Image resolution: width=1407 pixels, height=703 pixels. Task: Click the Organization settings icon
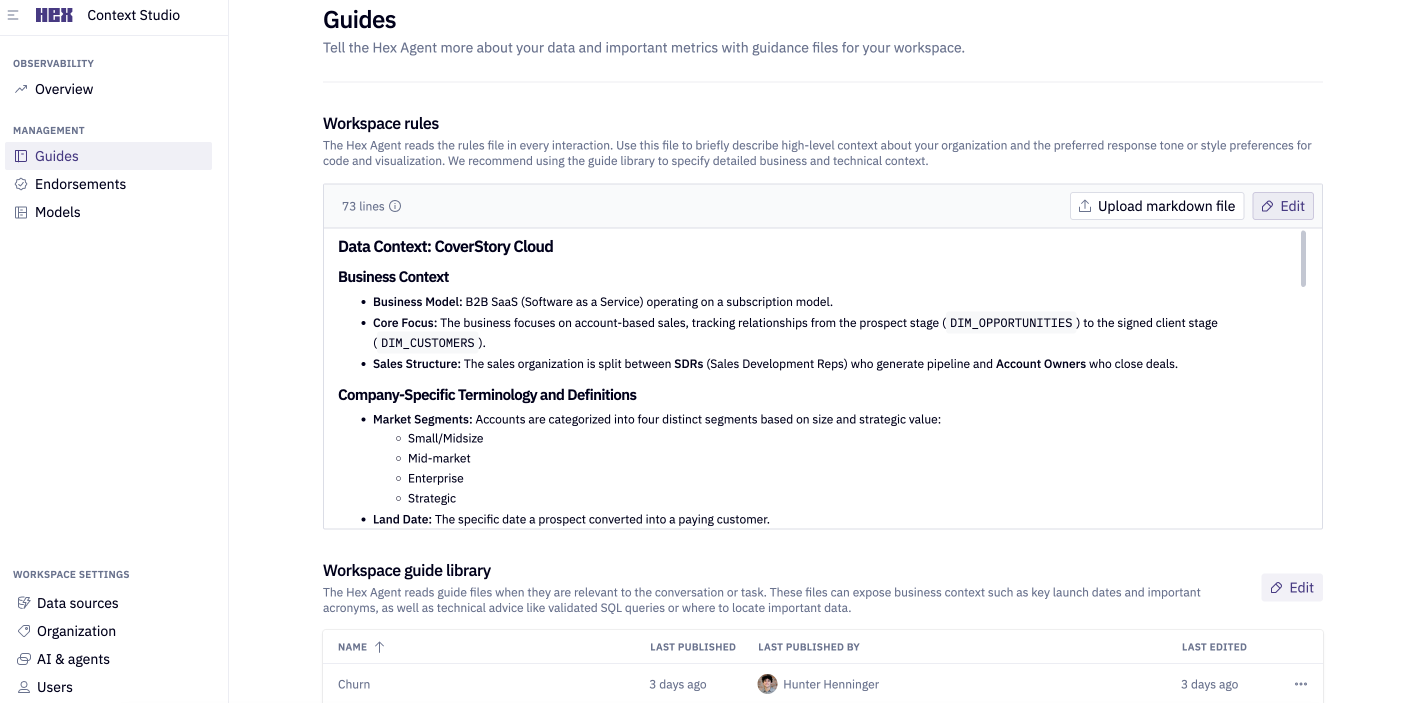22,631
